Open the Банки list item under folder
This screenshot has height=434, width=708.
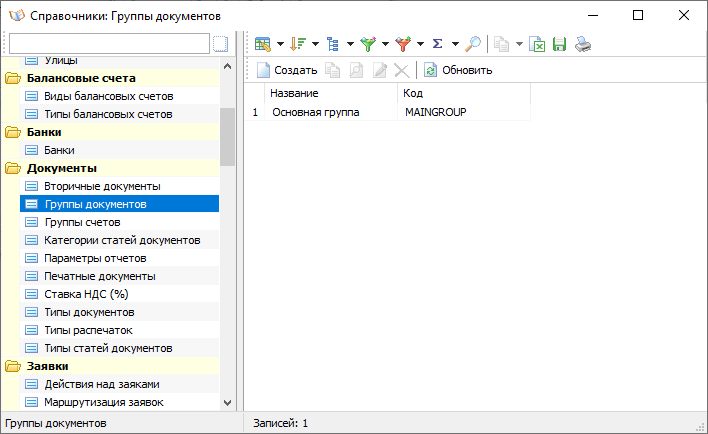coord(59,150)
